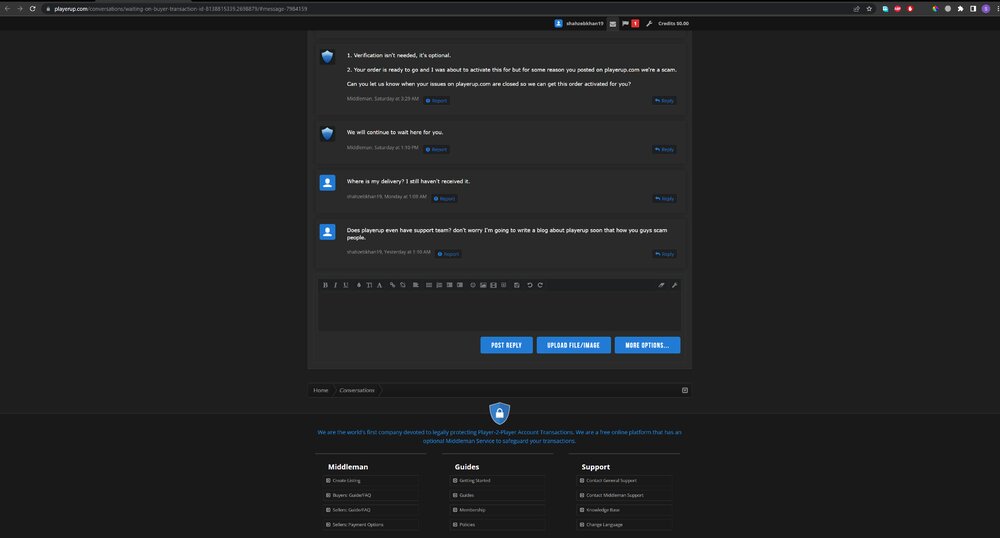Reply to the 'Verification isn't needed' message

[665, 101]
